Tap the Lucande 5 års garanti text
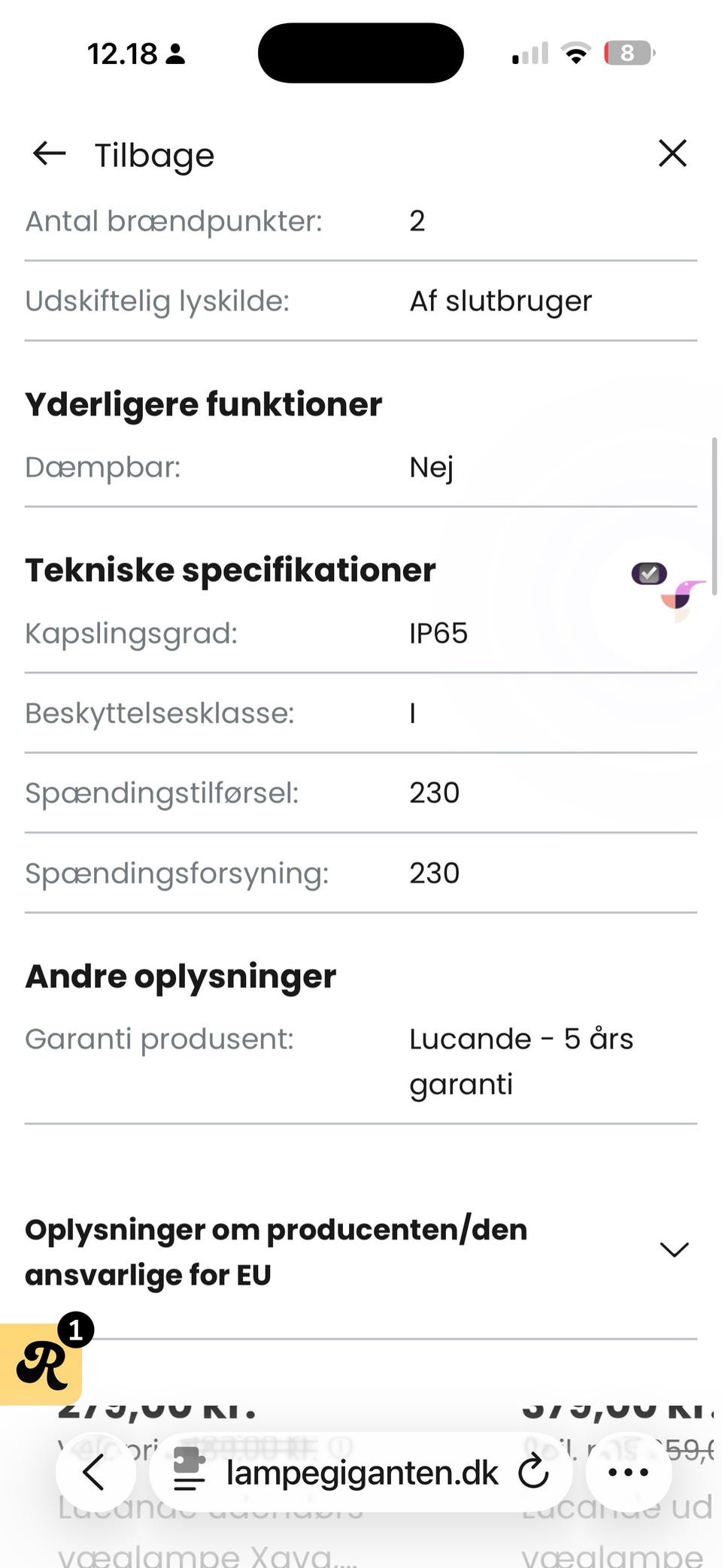Viewport: 722px width, 1568px height. pyautogui.click(x=520, y=1061)
